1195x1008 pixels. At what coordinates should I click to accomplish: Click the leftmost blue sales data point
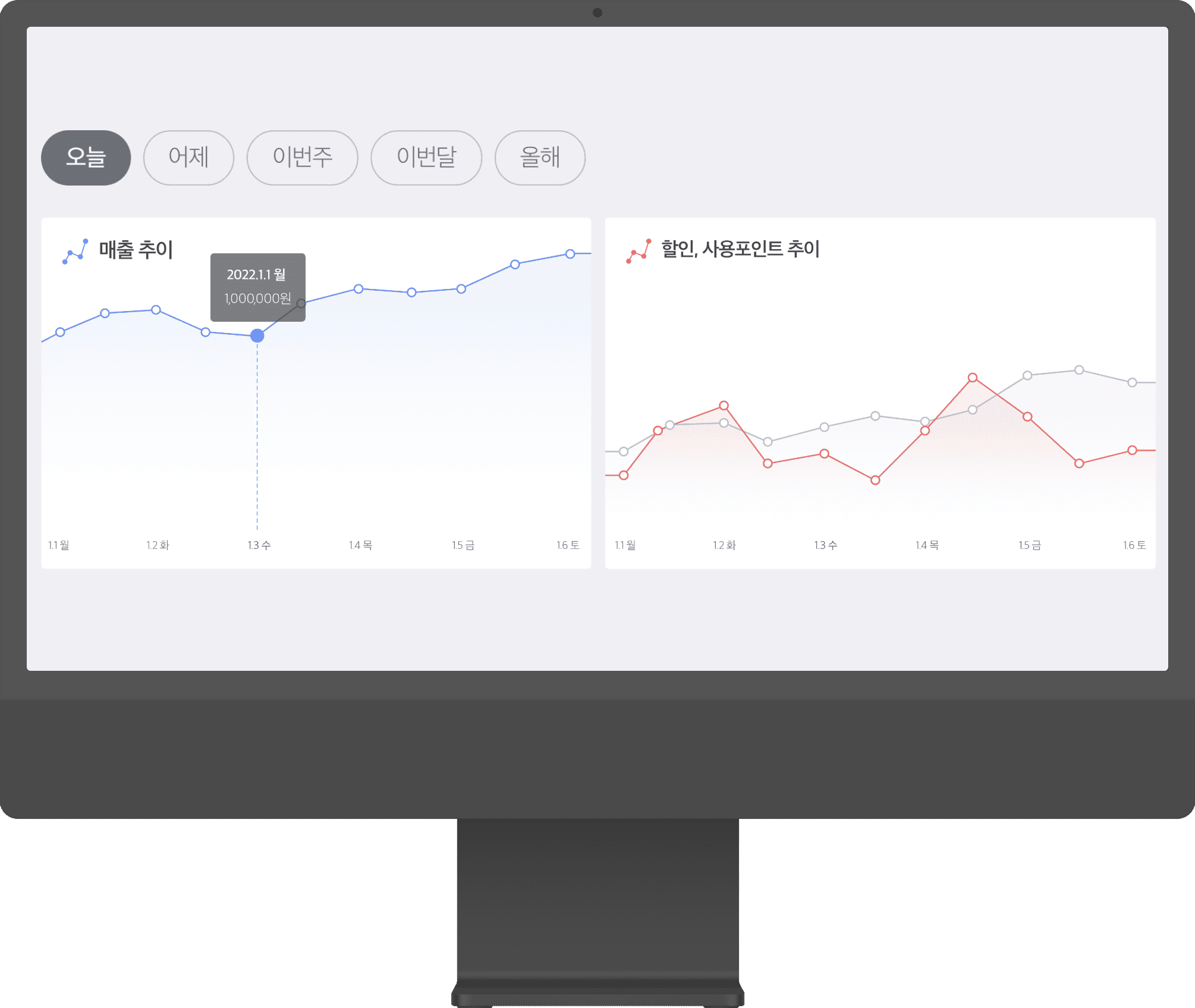click(60, 332)
